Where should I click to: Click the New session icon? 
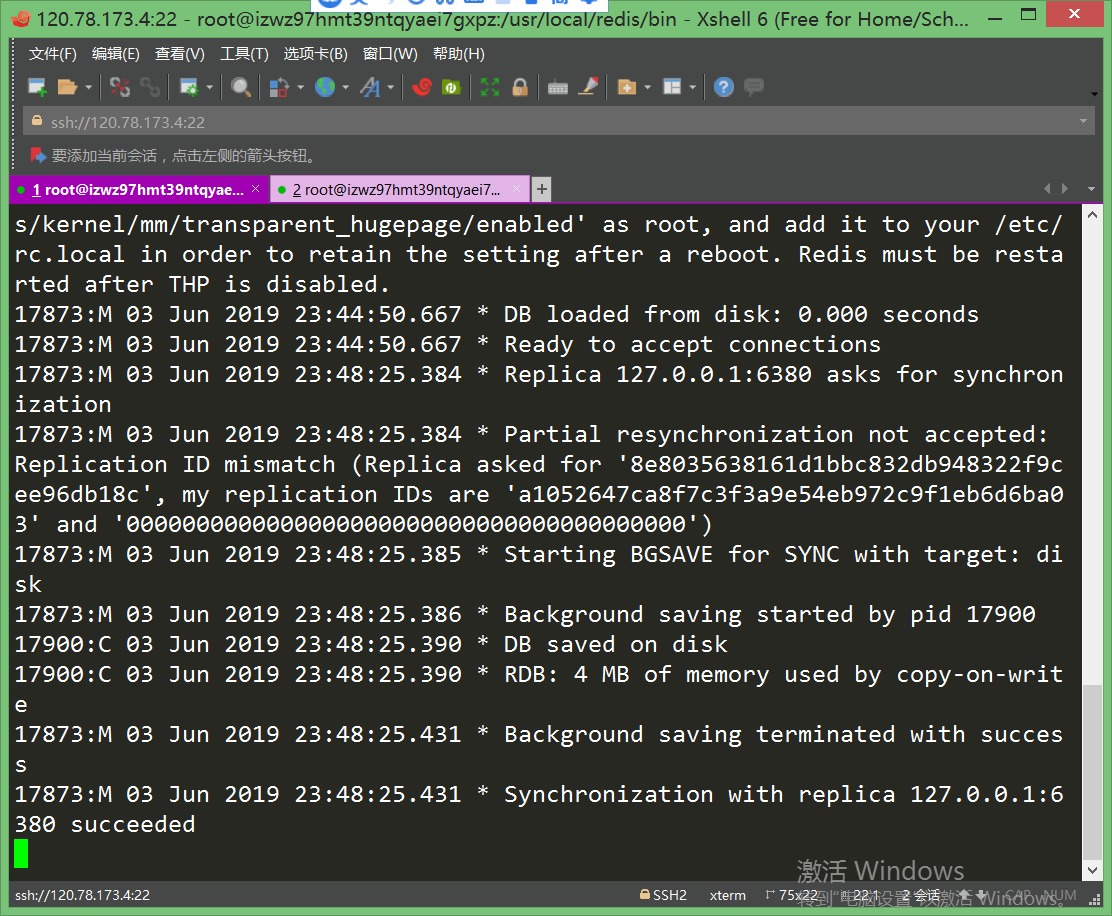37,87
